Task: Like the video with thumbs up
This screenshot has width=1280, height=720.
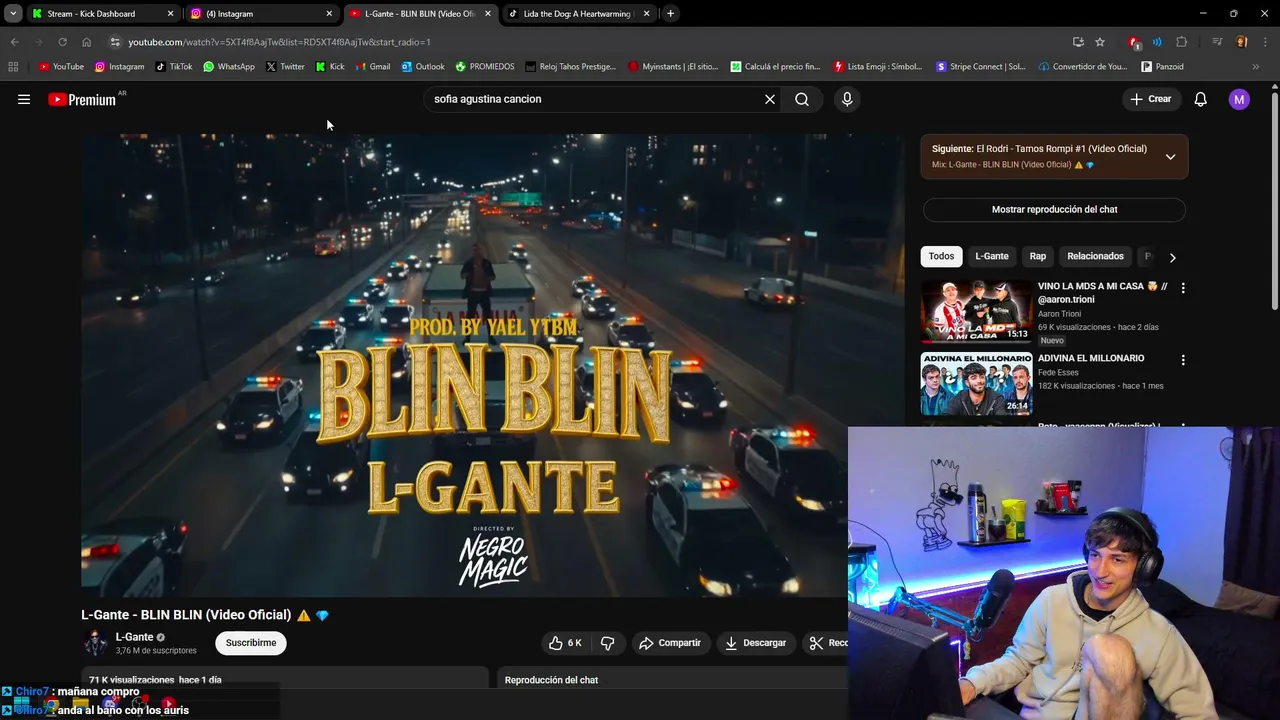Action: 565,643
